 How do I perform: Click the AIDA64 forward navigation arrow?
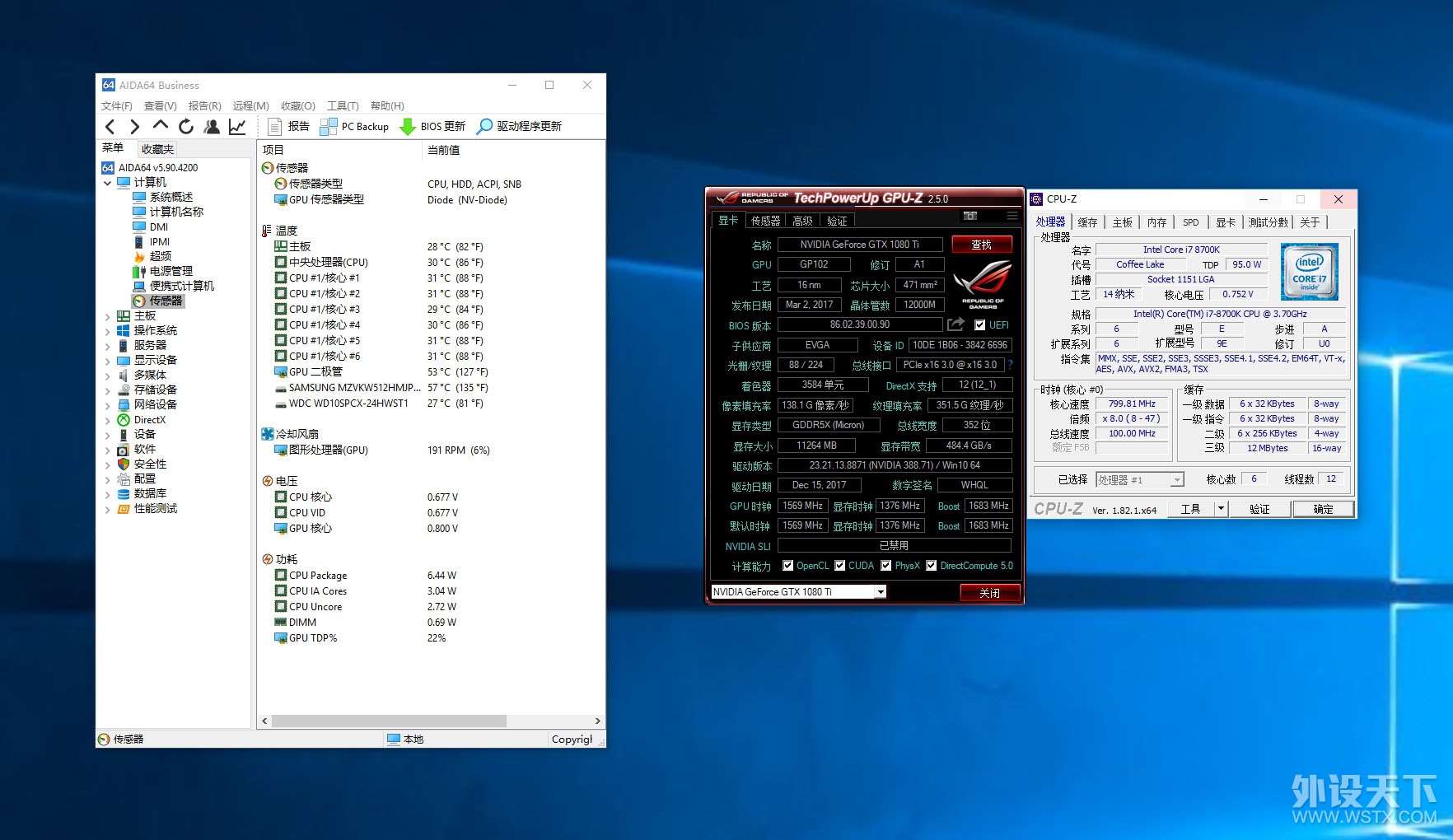135,126
